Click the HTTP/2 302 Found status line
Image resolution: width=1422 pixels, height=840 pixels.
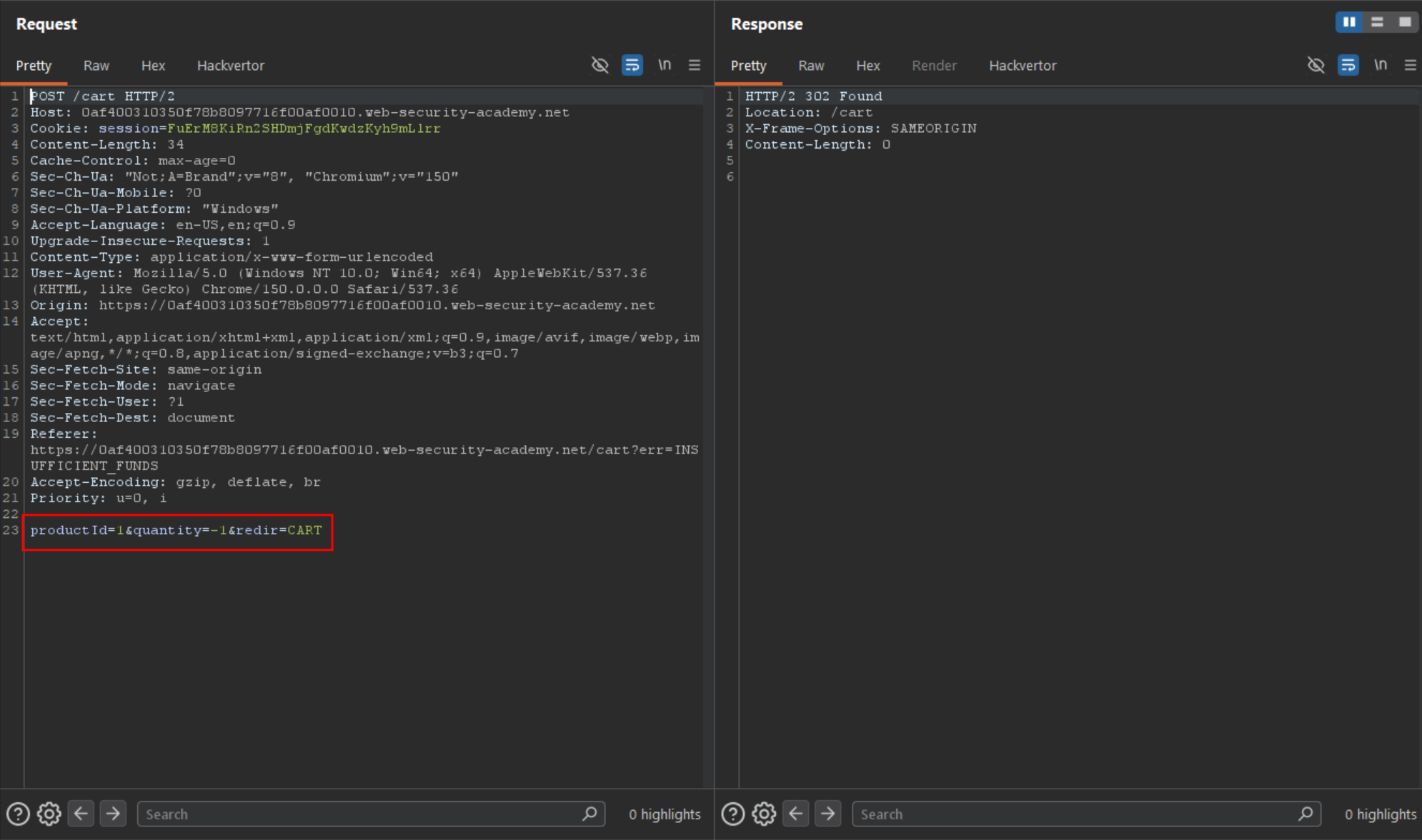tap(814, 96)
